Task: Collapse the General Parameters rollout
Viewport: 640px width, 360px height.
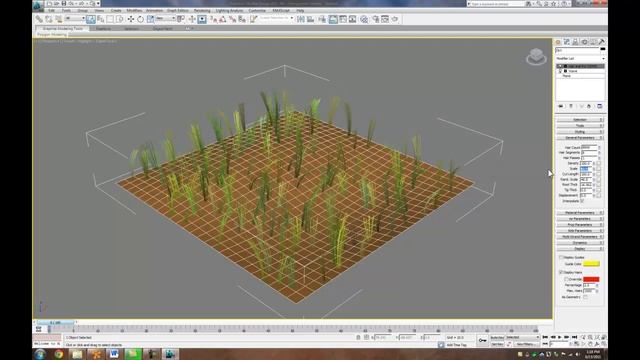Action: pos(580,138)
